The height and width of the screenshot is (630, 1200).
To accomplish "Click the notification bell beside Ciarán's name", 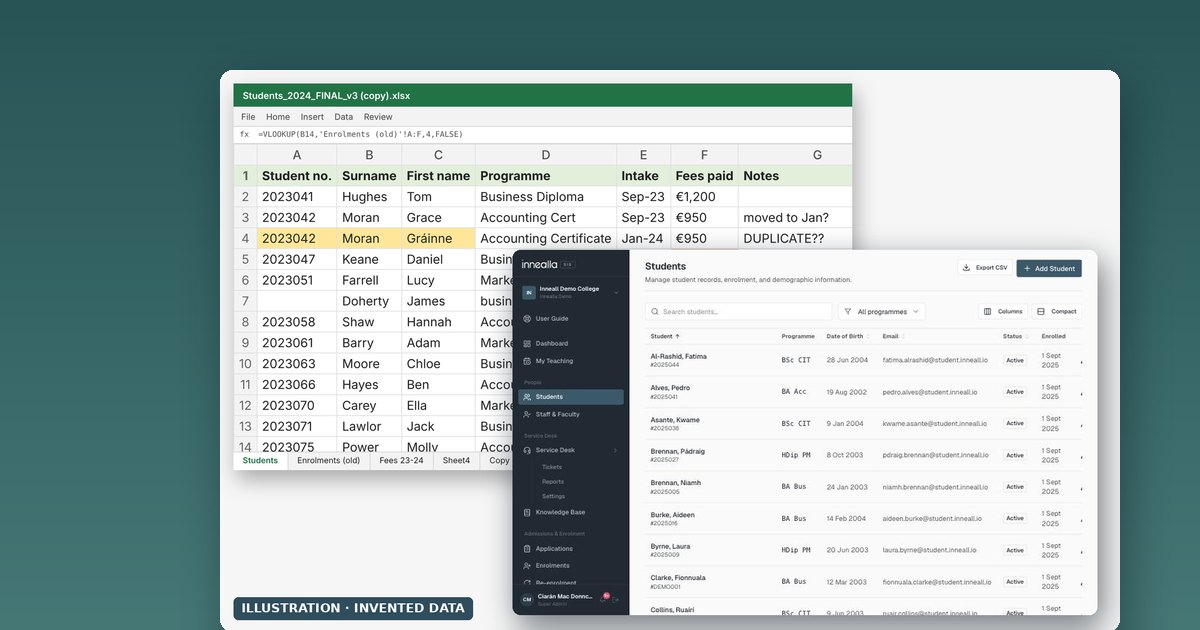I will tap(605, 598).
